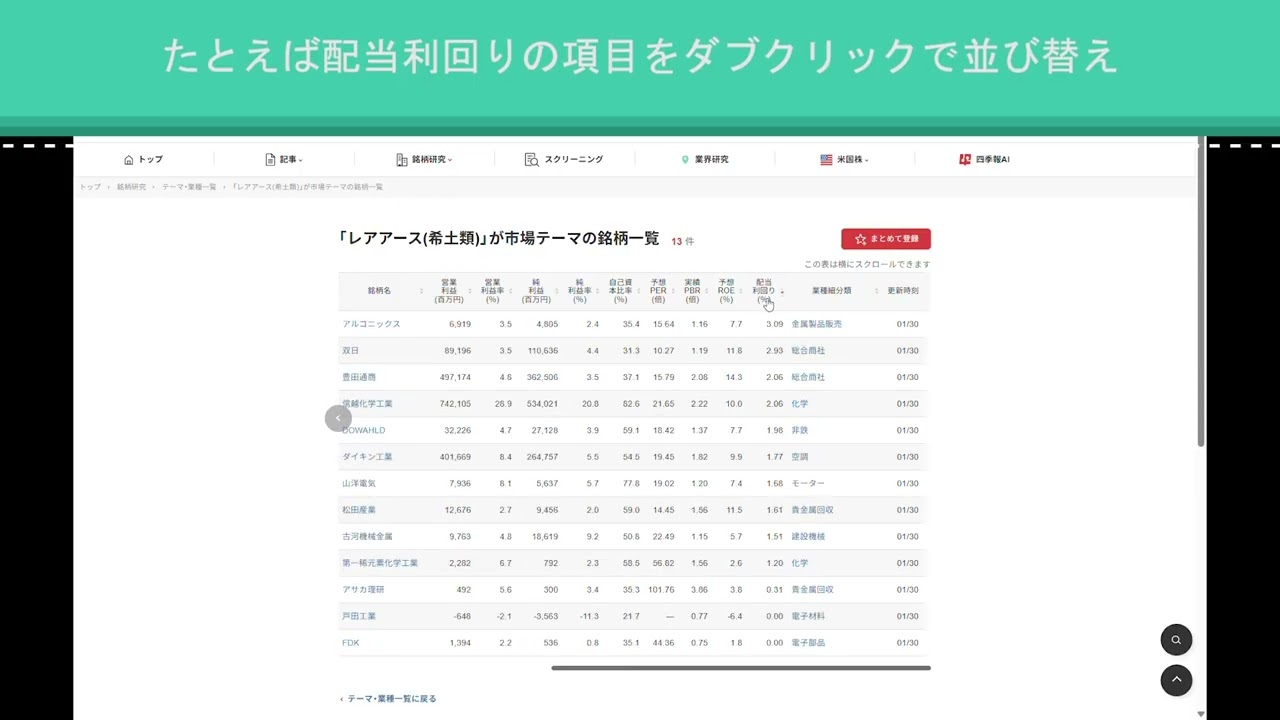
Task: Sort by 銘柄名 column
Action: pyautogui.click(x=379, y=291)
